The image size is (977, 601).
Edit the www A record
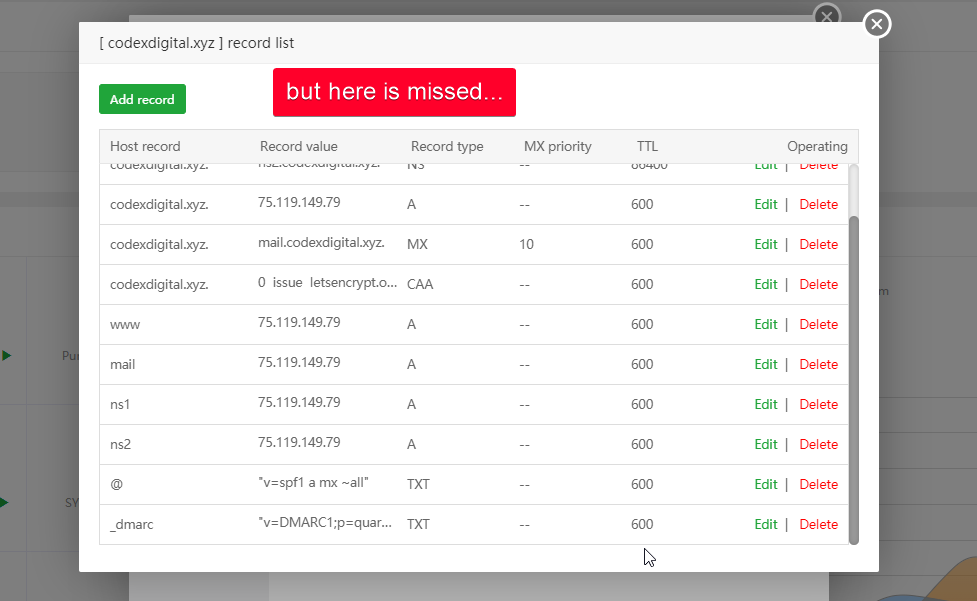click(765, 324)
